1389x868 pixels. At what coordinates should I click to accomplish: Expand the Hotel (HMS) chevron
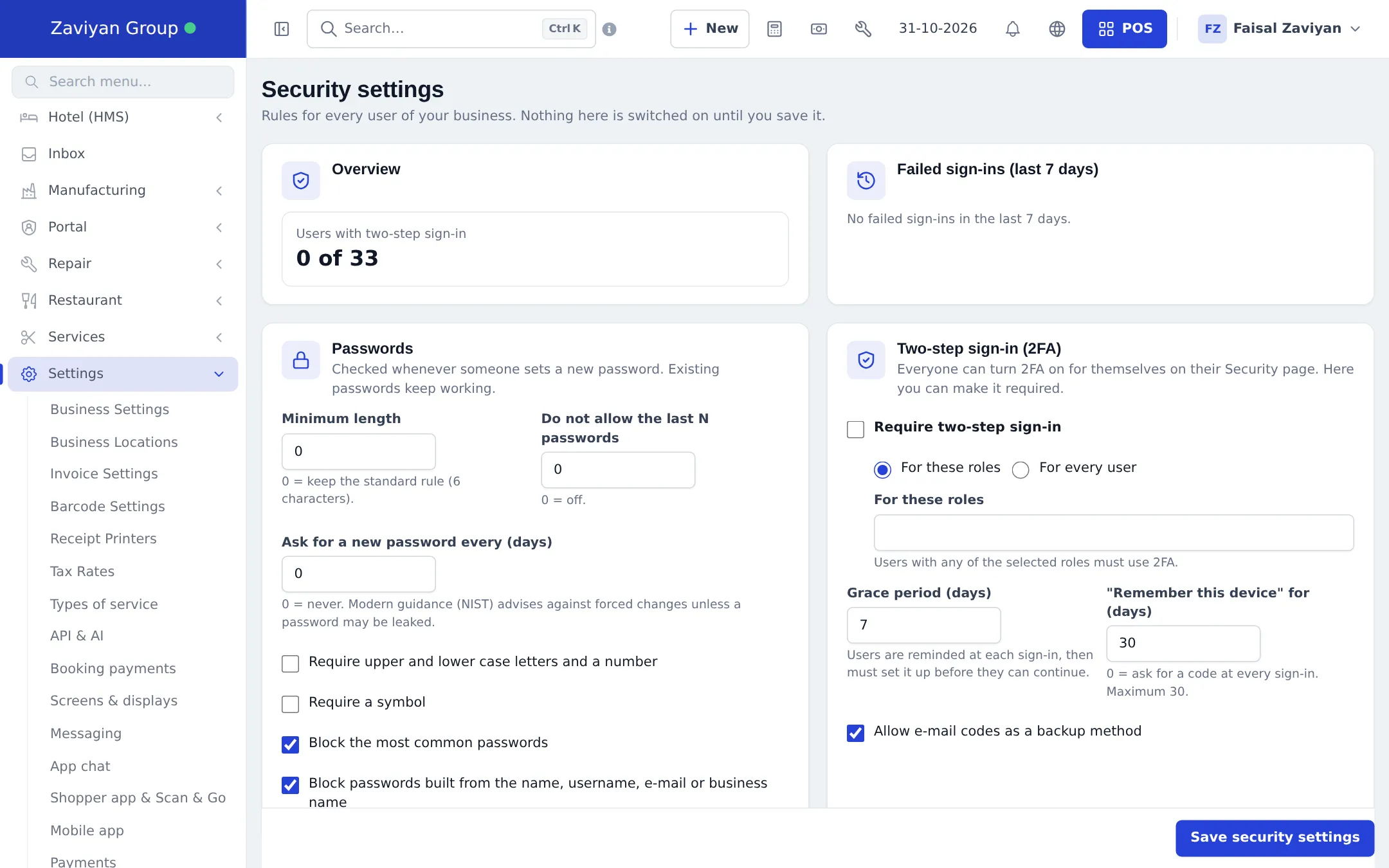click(219, 117)
